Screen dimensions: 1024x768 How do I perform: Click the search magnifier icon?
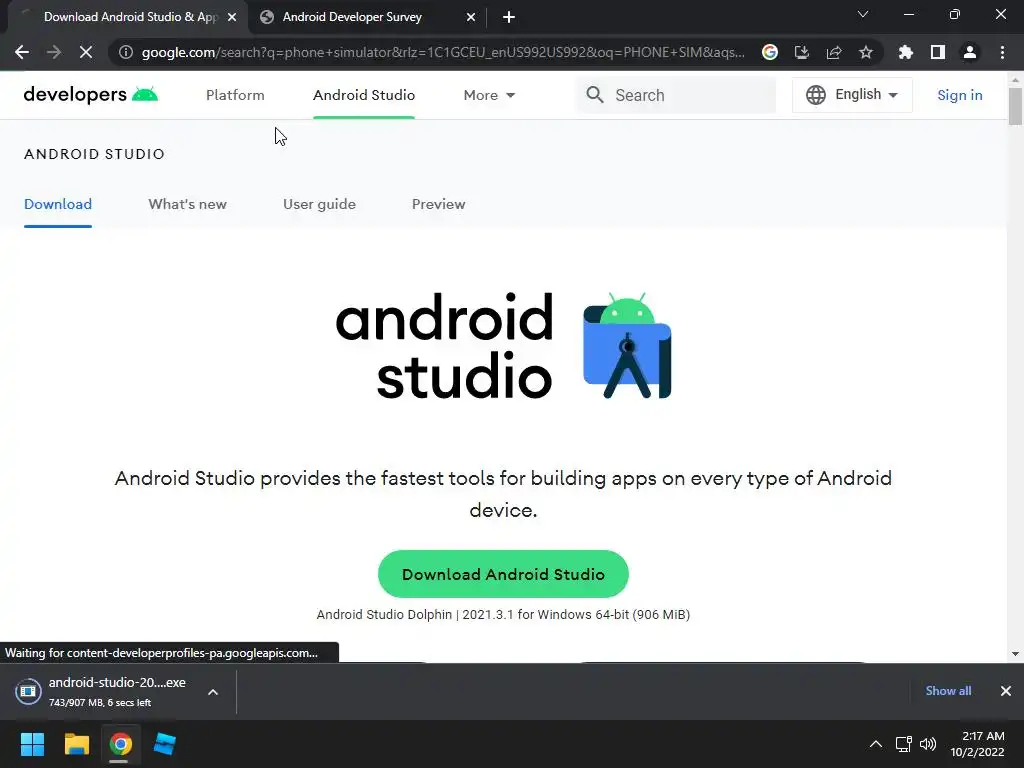pos(595,95)
